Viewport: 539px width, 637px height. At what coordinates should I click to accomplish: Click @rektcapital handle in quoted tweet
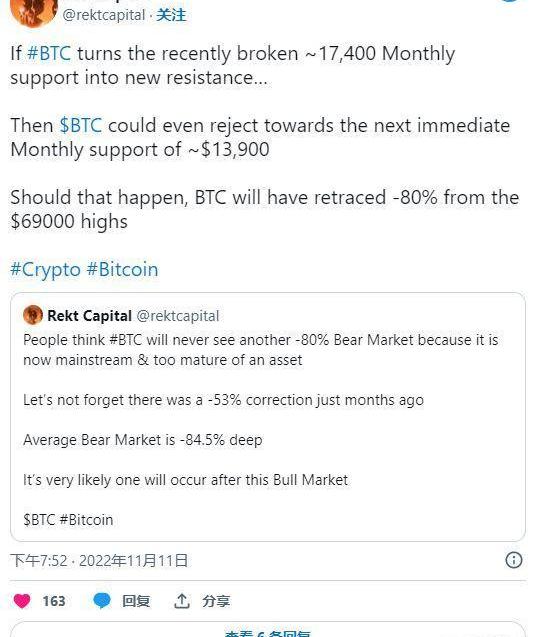[178, 316]
